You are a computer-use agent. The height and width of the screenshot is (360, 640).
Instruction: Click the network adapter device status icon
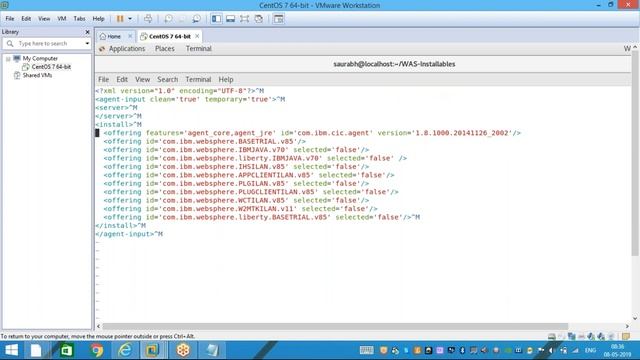(x=572, y=336)
